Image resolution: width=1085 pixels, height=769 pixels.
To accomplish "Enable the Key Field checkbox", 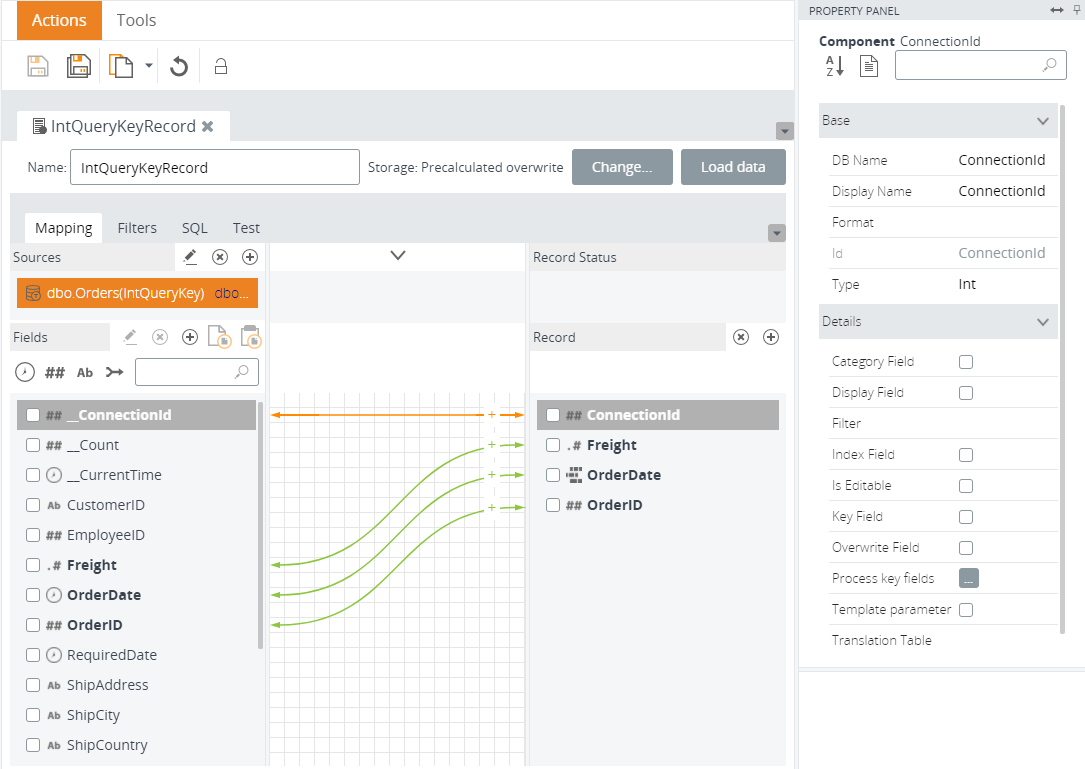I will click(966, 516).
